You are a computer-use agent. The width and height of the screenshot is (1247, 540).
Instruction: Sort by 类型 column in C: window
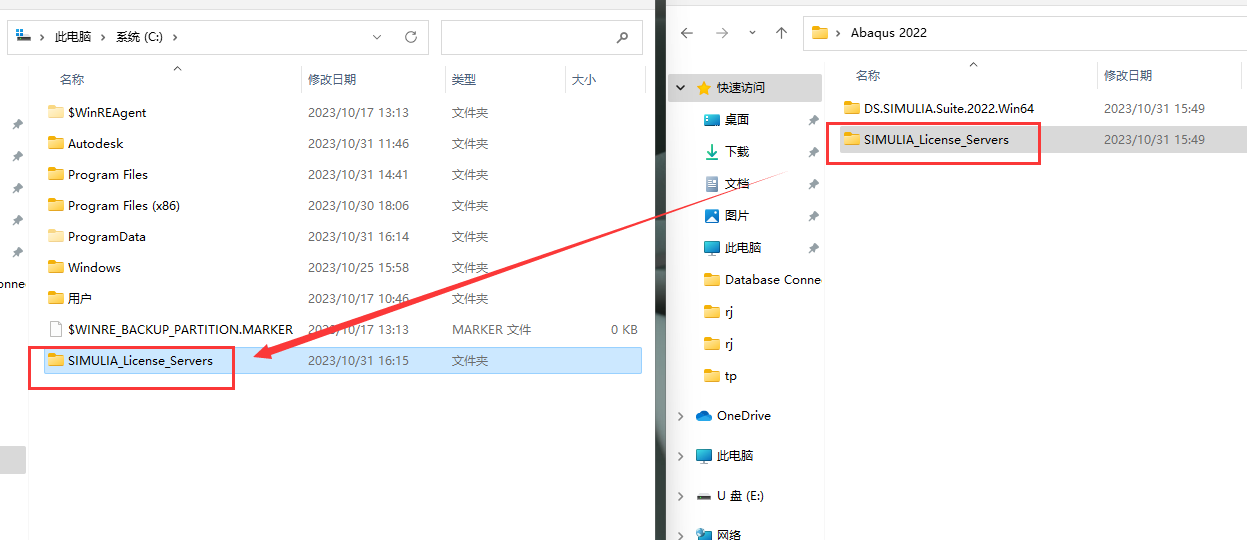tap(464, 79)
